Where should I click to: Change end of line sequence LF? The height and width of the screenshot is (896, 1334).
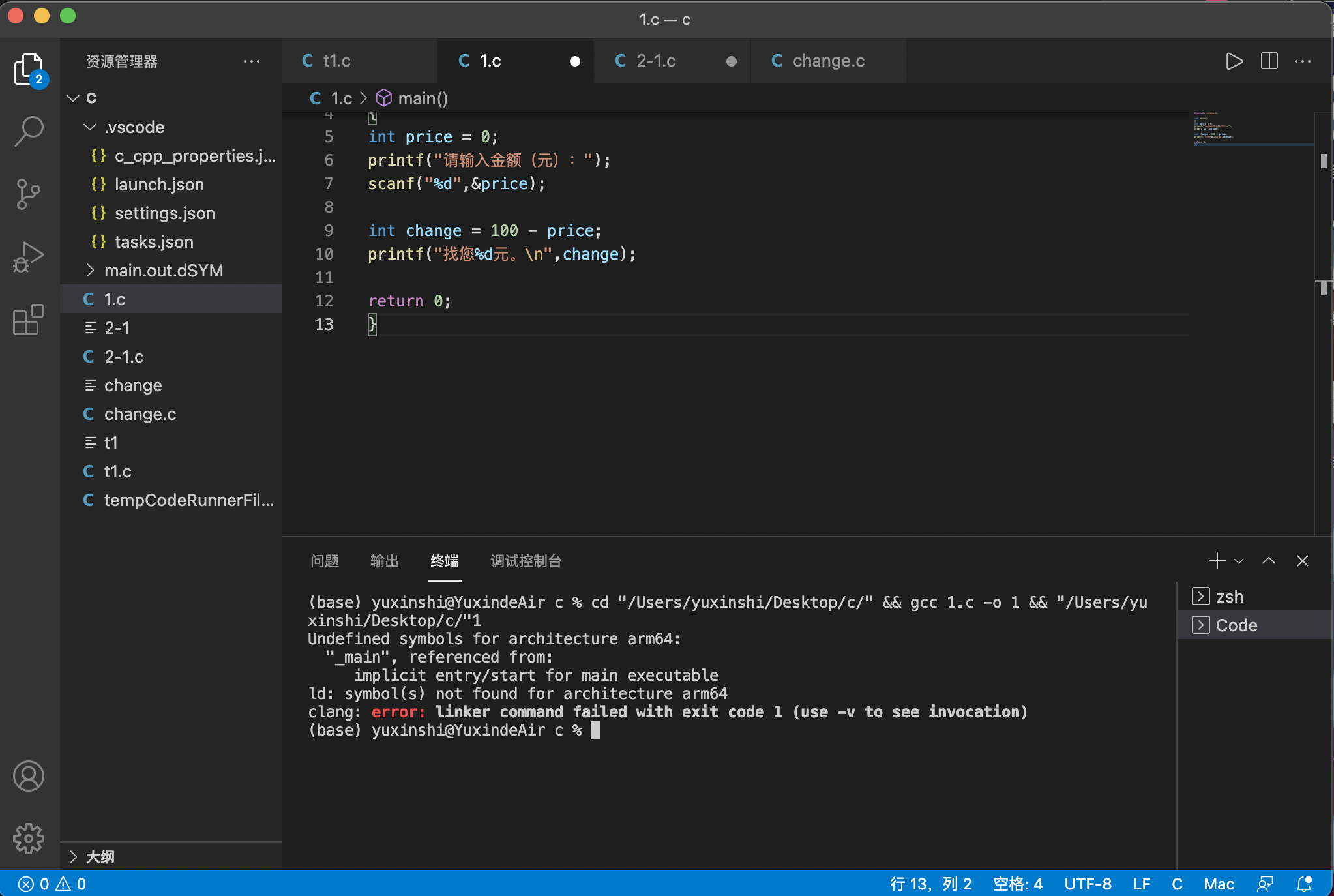click(x=1142, y=884)
